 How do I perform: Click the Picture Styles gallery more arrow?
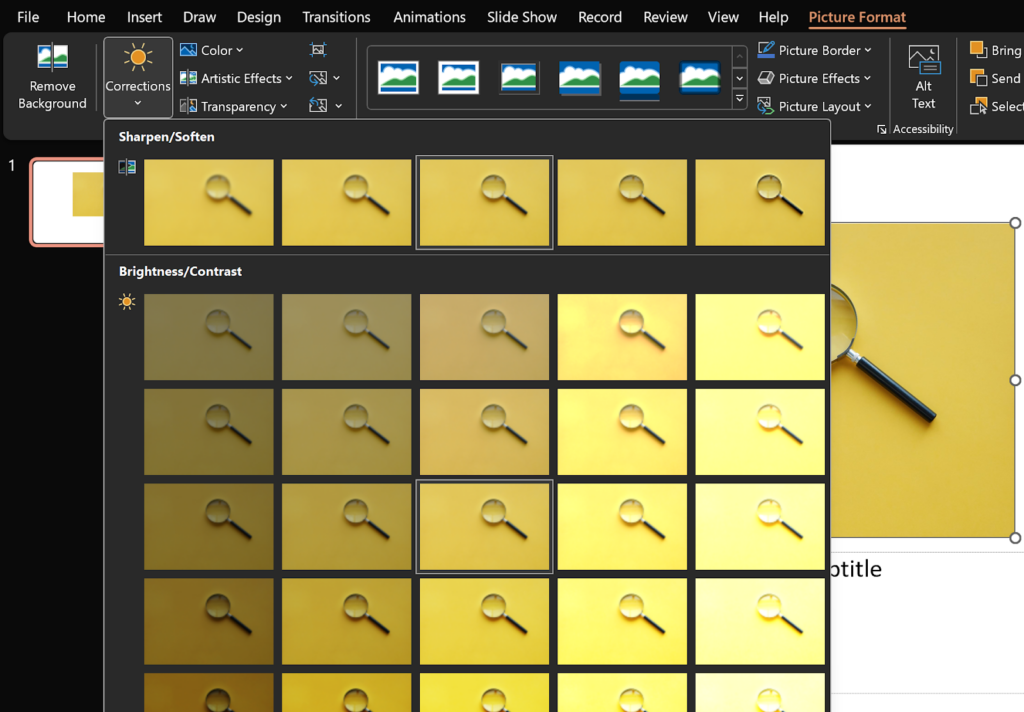click(x=739, y=97)
